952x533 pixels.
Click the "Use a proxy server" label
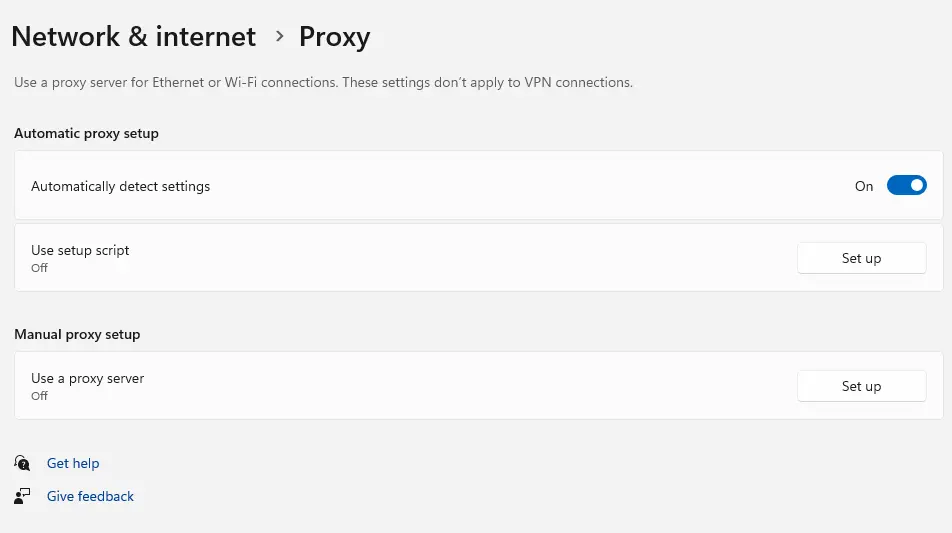(x=88, y=378)
